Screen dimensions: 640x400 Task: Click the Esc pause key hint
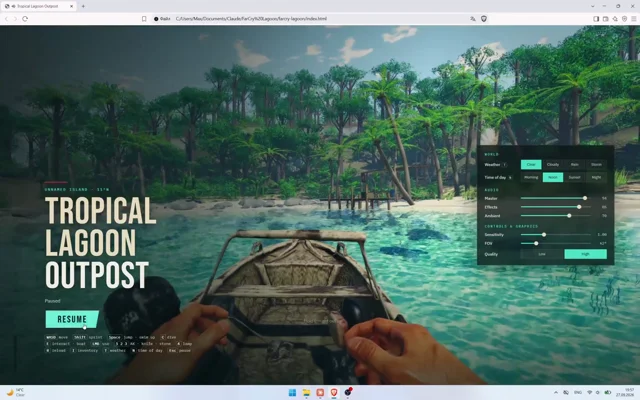point(180,350)
